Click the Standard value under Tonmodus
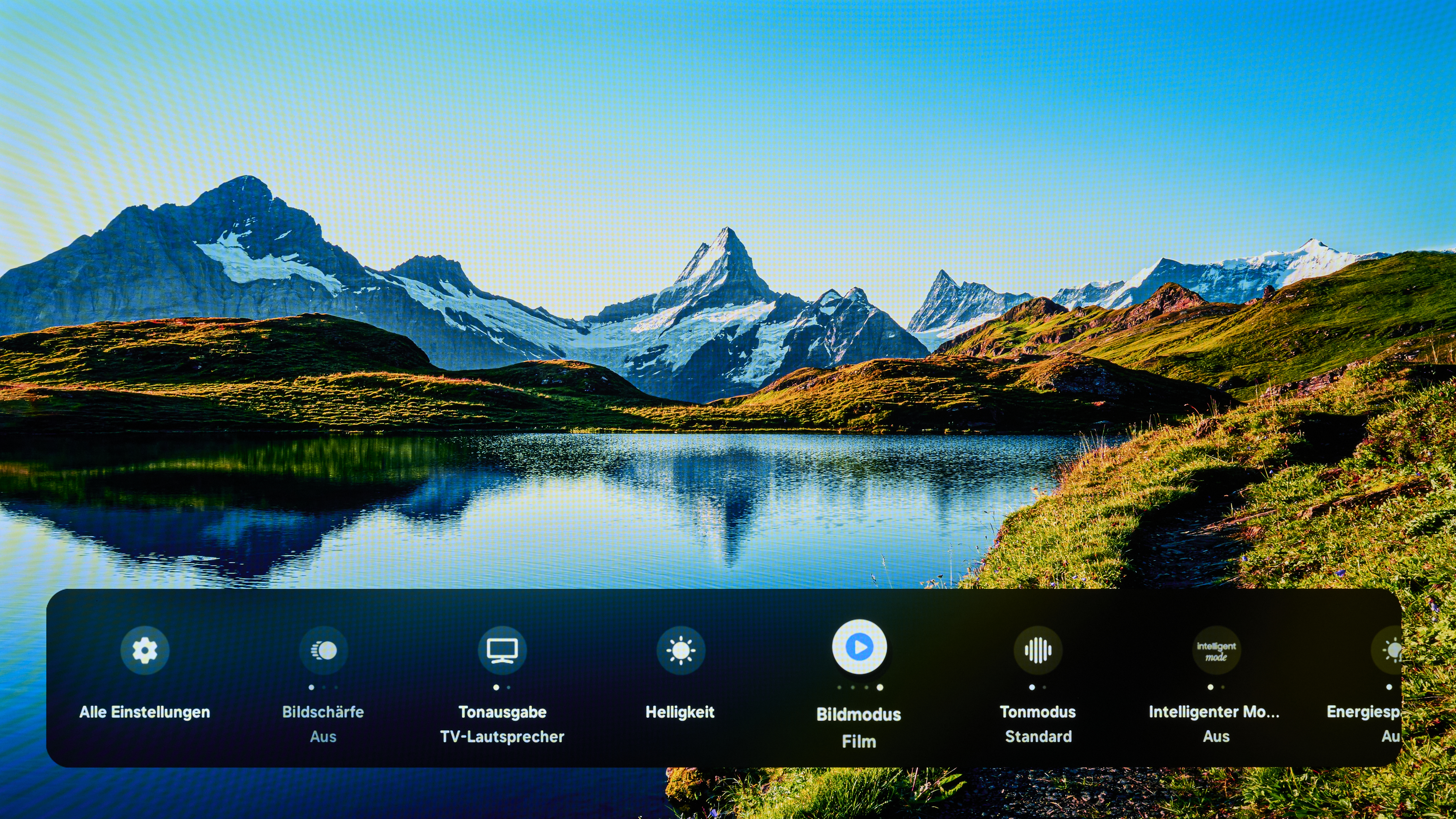 coord(1038,736)
